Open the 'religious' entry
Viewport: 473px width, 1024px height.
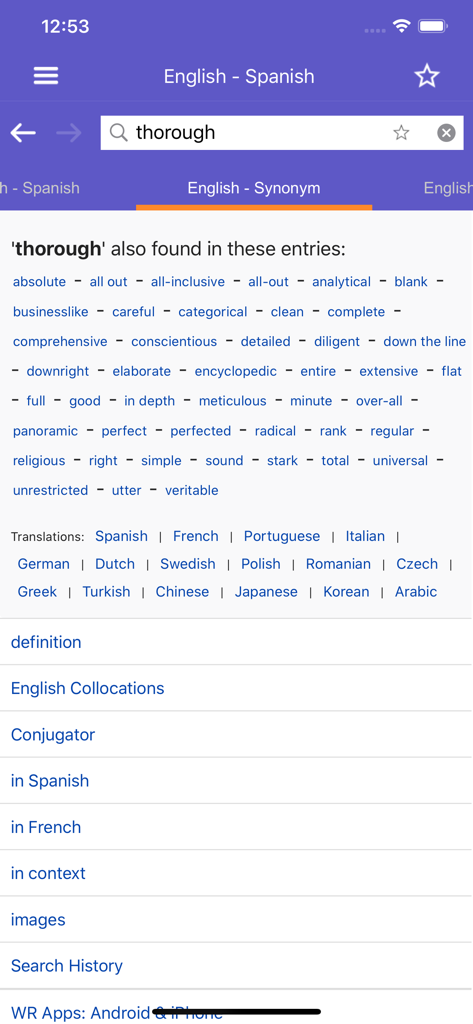click(39, 460)
